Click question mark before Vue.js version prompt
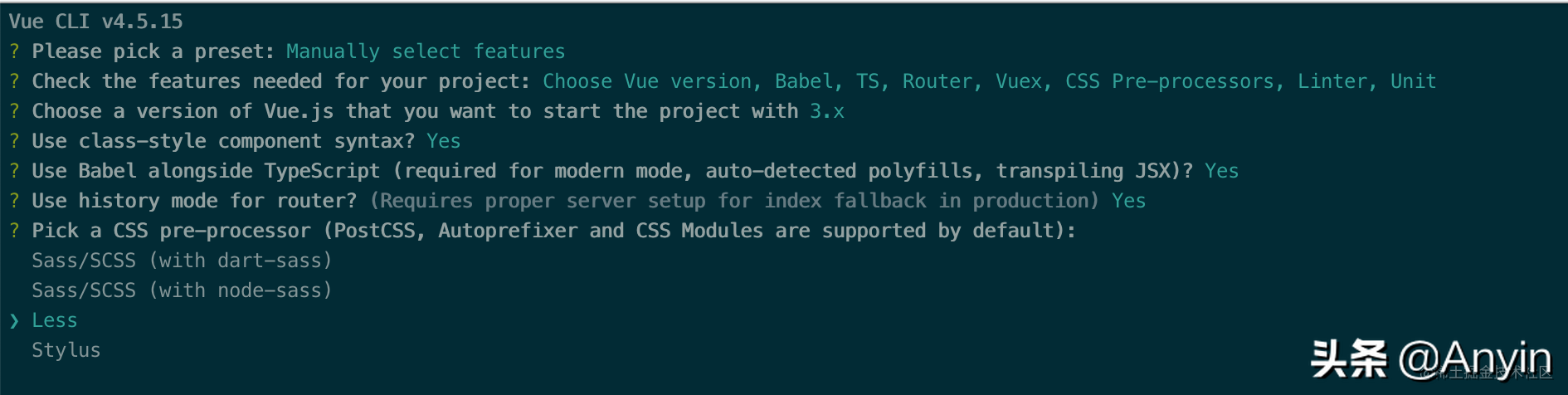 pyautogui.click(x=14, y=111)
